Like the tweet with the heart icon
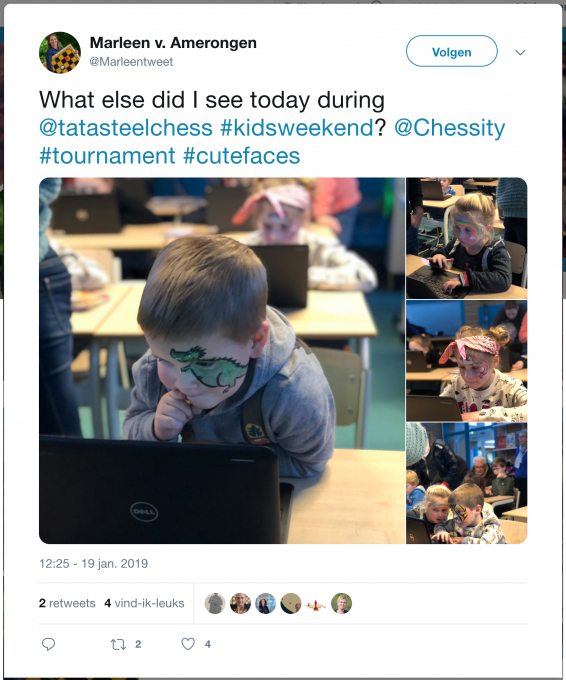This screenshot has height=680, width=566. 188,644
